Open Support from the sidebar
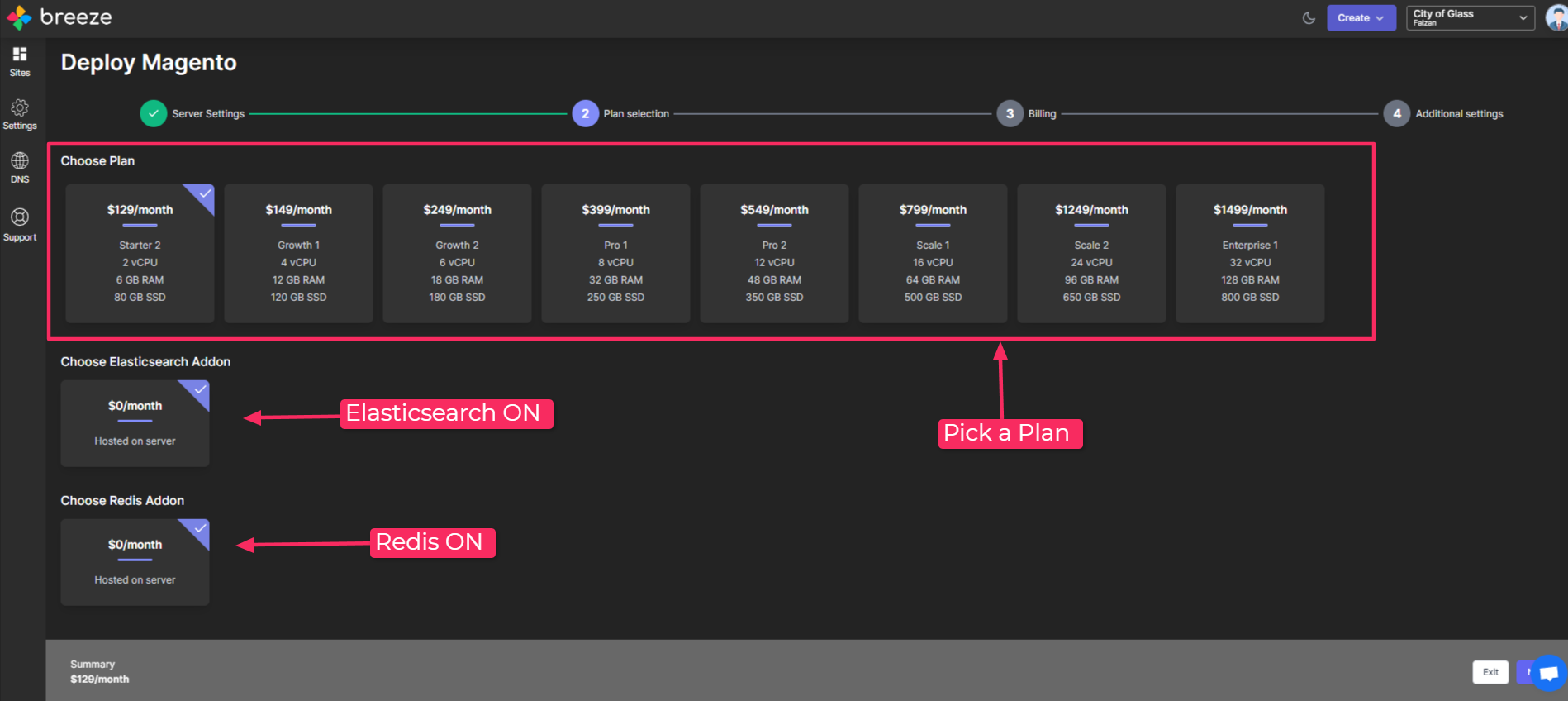This screenshot has height=701, width=1568. point(20,225)
